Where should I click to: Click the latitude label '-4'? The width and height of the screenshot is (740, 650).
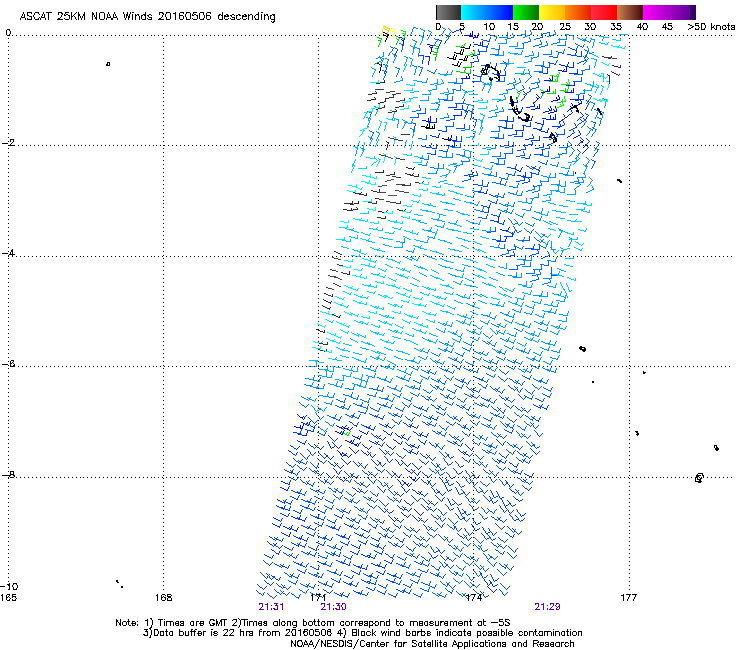(x=8, y=253)
